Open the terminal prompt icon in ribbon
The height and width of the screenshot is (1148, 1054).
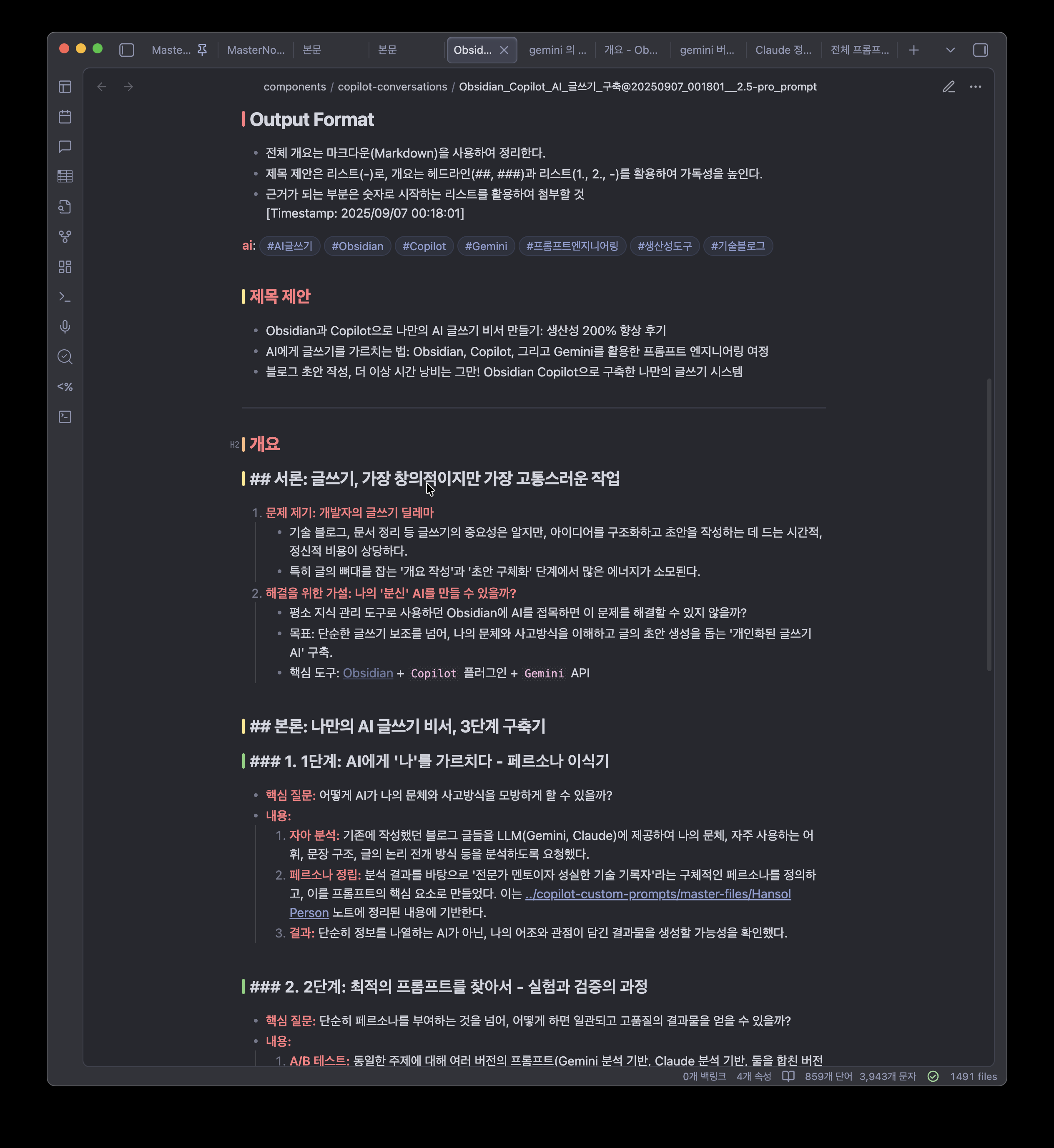[x=65, y=297]
